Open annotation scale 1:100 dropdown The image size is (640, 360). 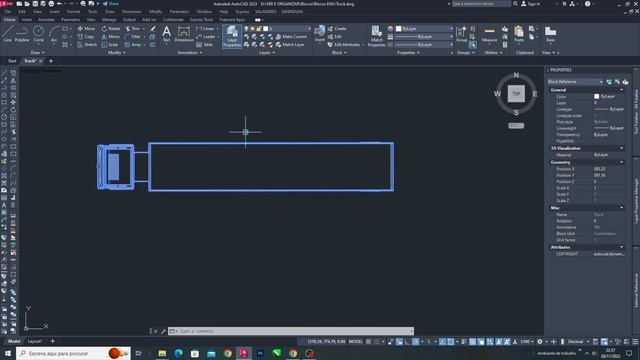click(527, 342)
